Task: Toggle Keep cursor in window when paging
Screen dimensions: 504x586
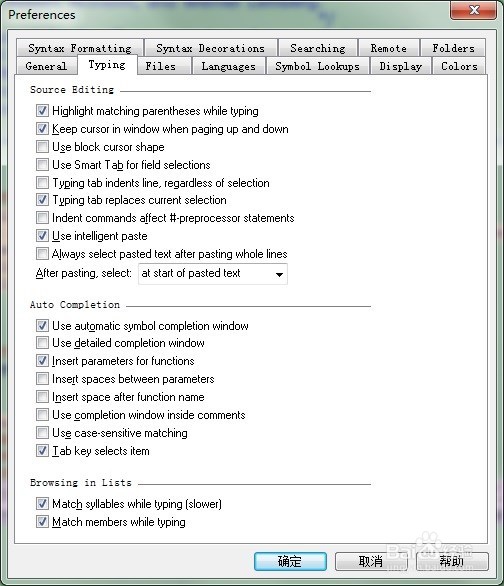Action: pyautogui.click(x=42, y=129)
